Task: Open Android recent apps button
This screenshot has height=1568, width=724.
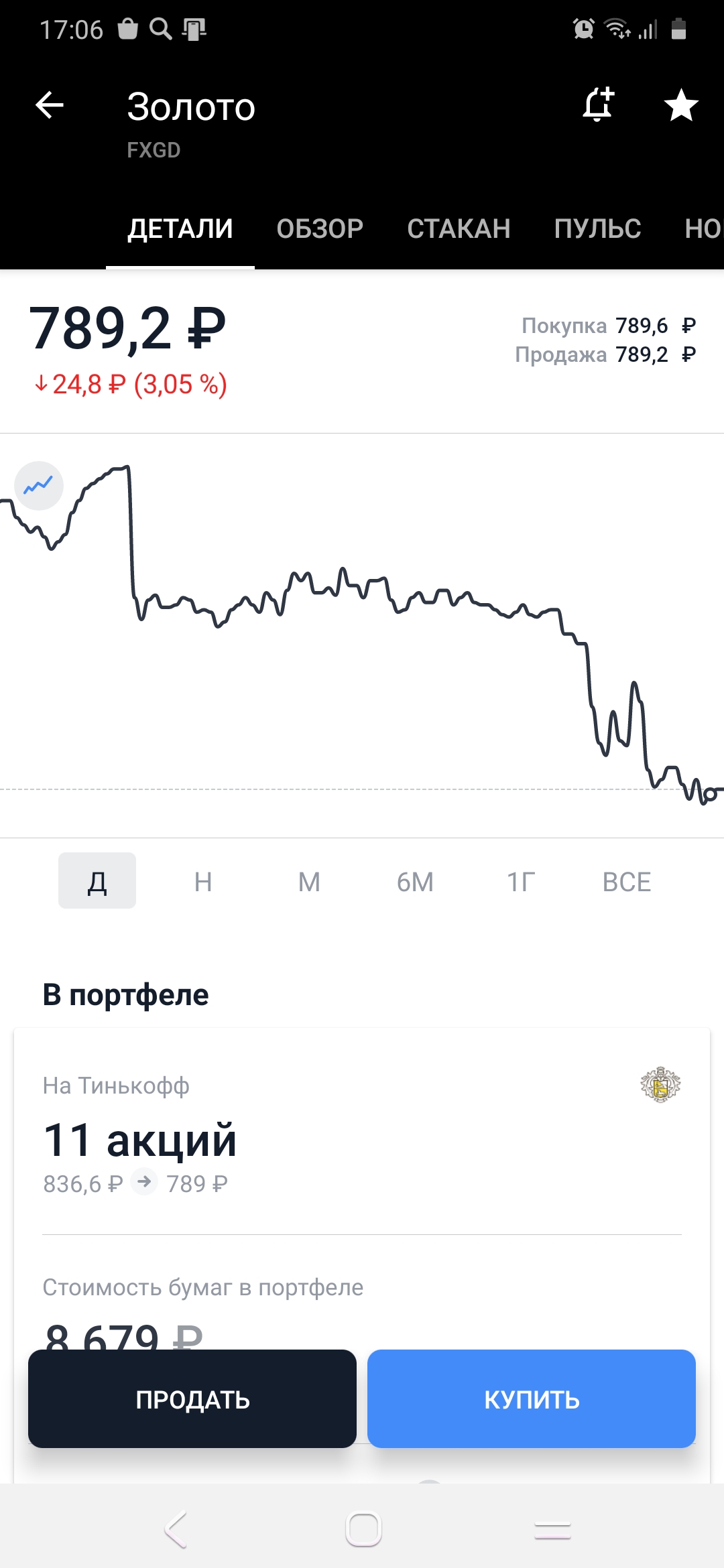Action: click(552, 1530)
